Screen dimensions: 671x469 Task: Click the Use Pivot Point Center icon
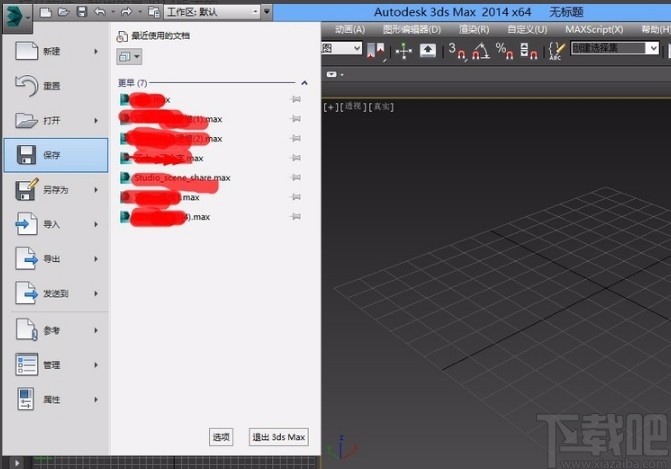376,50
